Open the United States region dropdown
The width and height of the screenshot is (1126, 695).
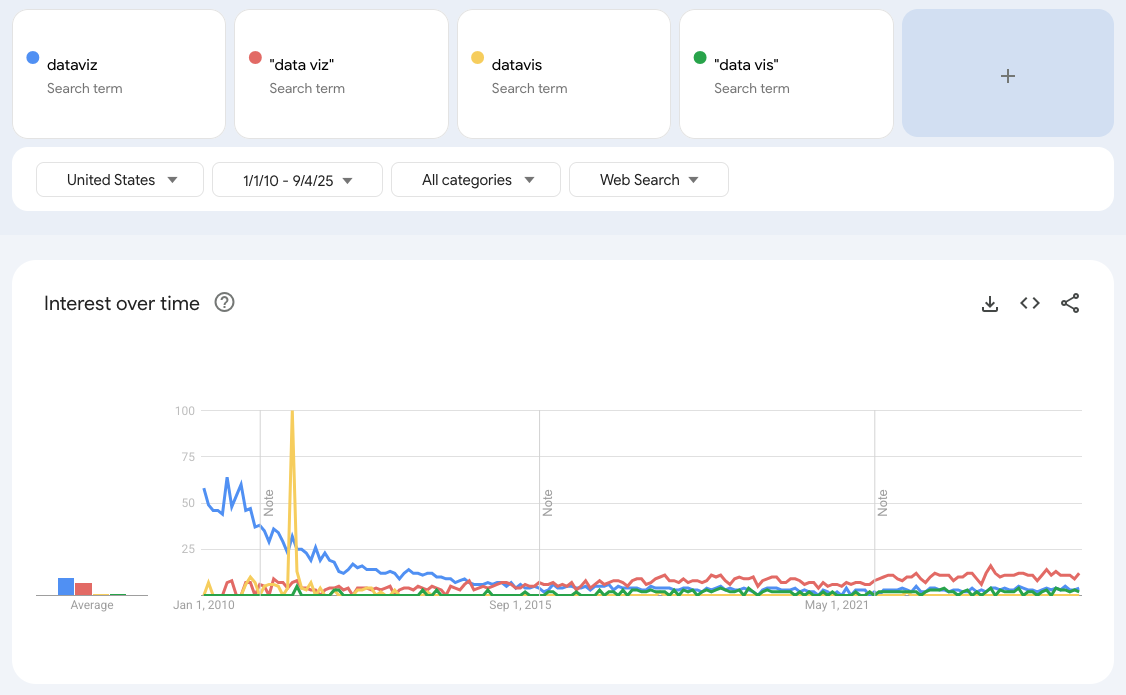[120, 180]
